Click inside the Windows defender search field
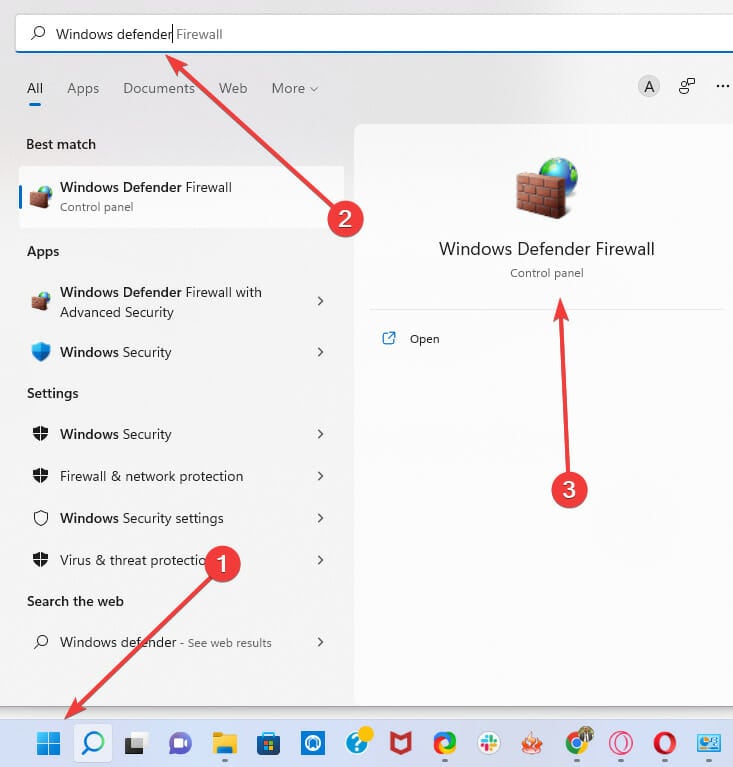 click(374, 34)
